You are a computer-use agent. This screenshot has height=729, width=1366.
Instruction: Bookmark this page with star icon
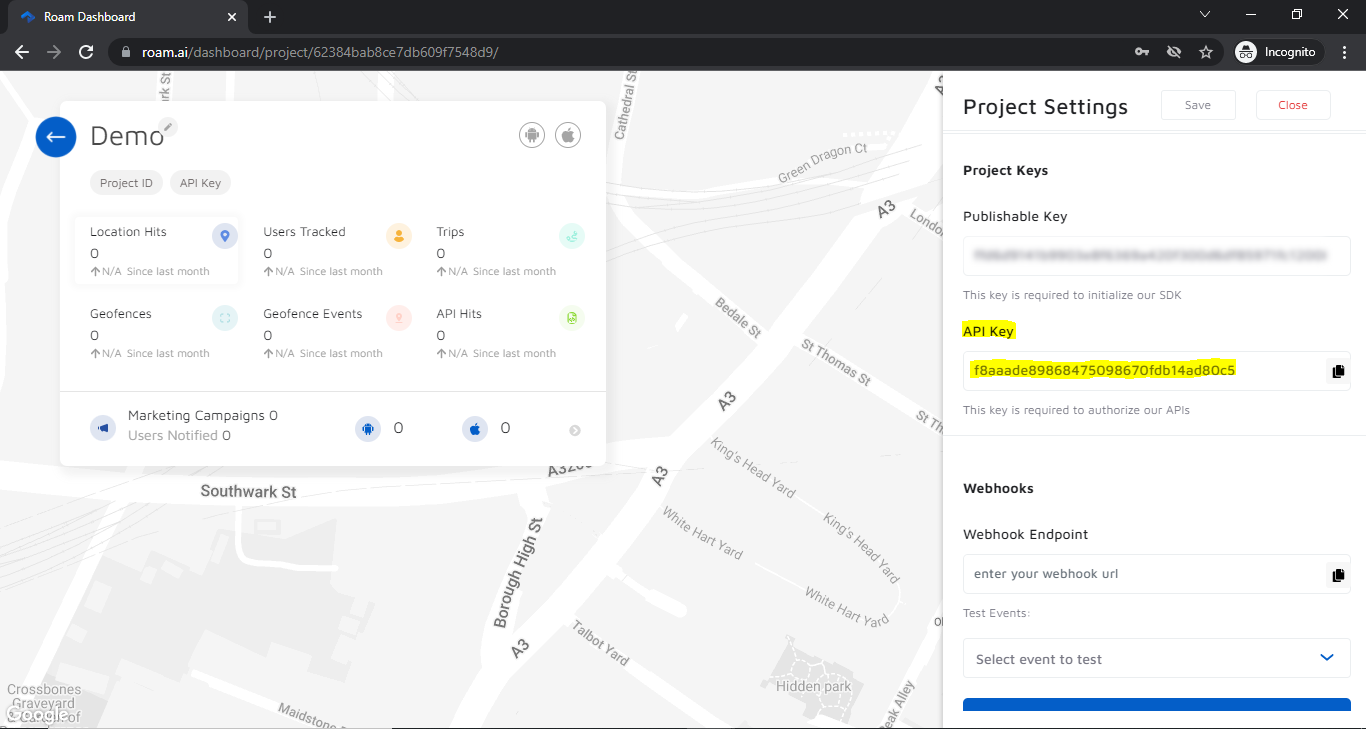click(1206, 52)
